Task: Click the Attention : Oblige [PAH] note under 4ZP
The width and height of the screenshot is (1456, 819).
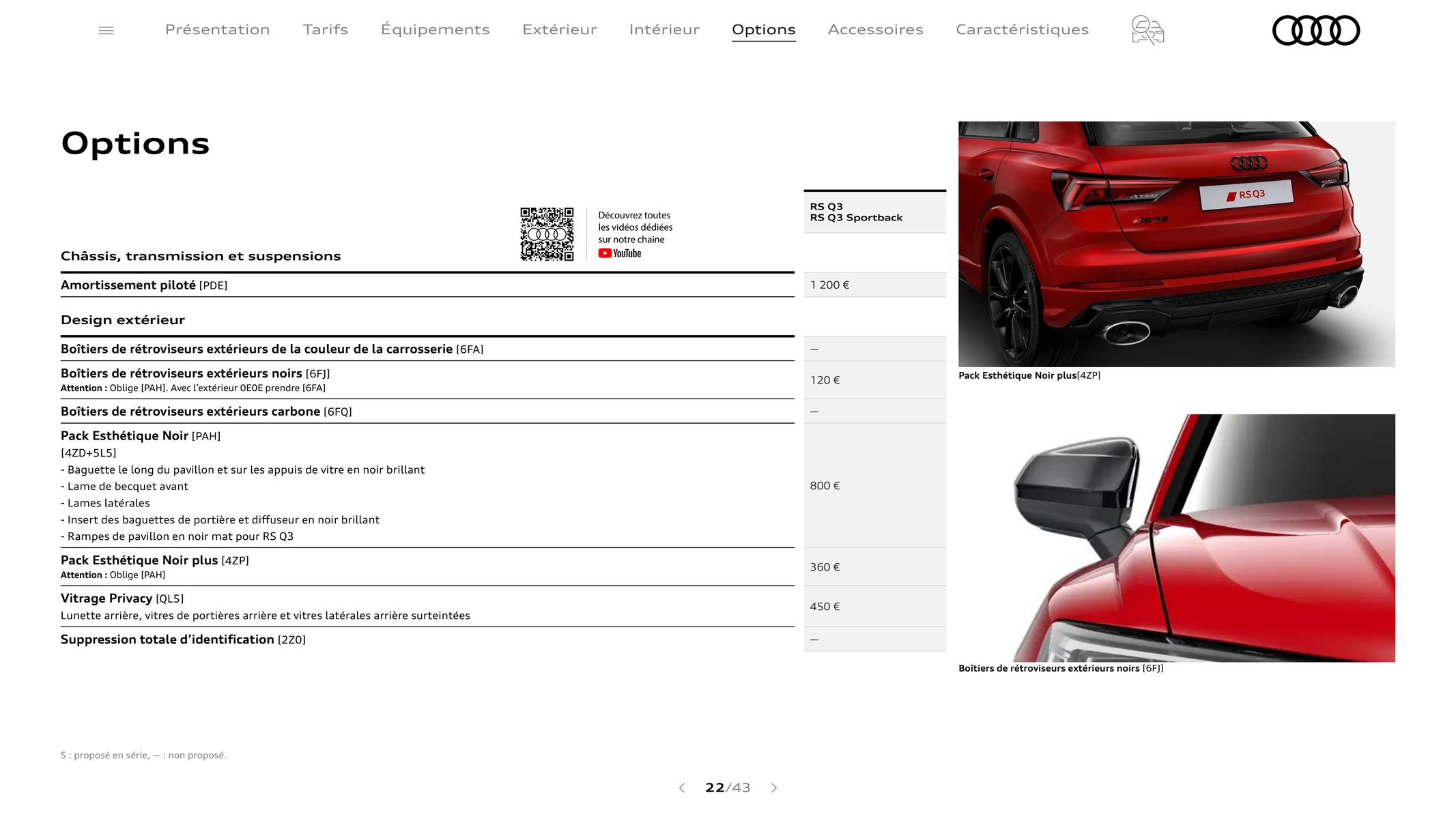Action: [113, 575]
